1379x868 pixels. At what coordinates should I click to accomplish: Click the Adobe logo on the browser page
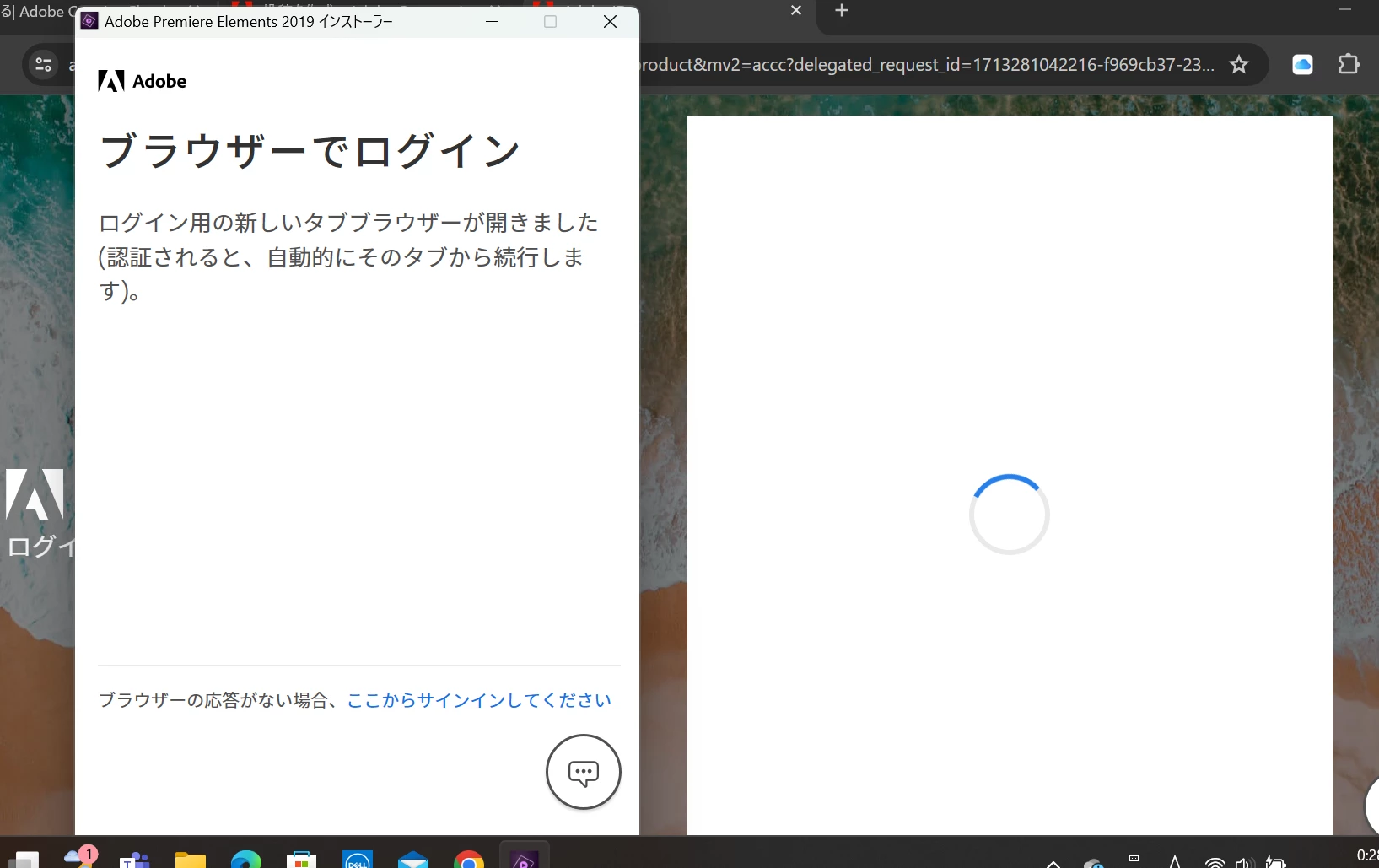(x=35, y=493)
